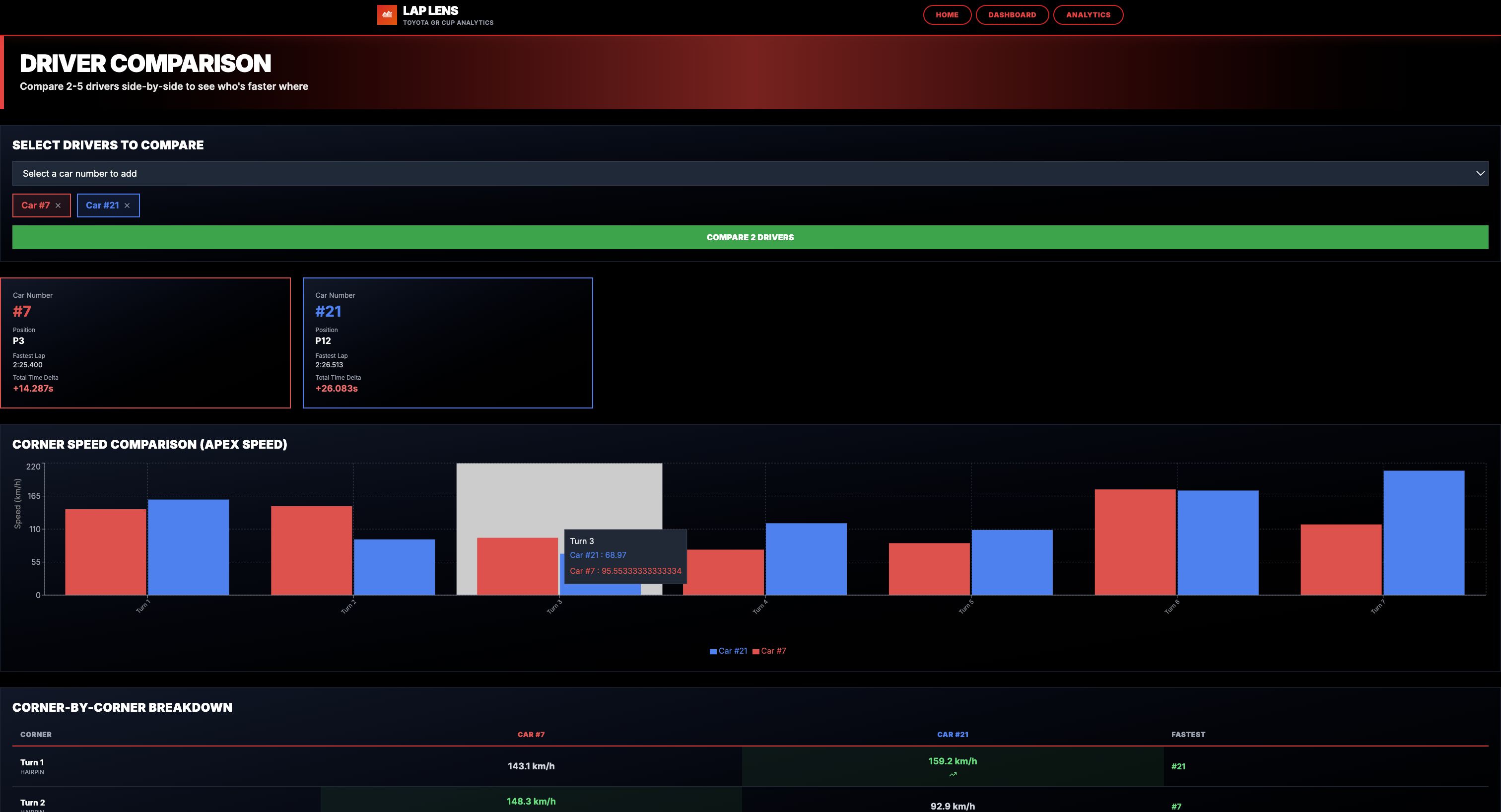
Task: Remove Car #21 with its X icon
Action: 127,205
